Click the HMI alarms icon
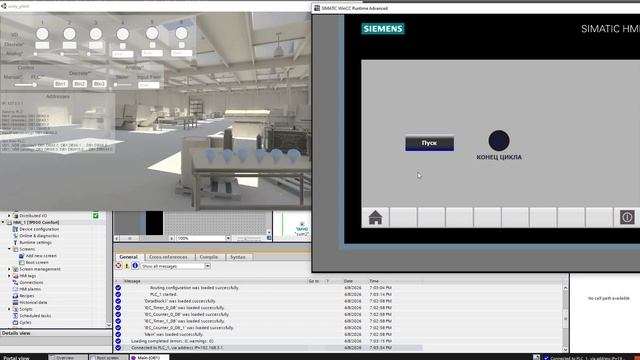 point(15,289)
